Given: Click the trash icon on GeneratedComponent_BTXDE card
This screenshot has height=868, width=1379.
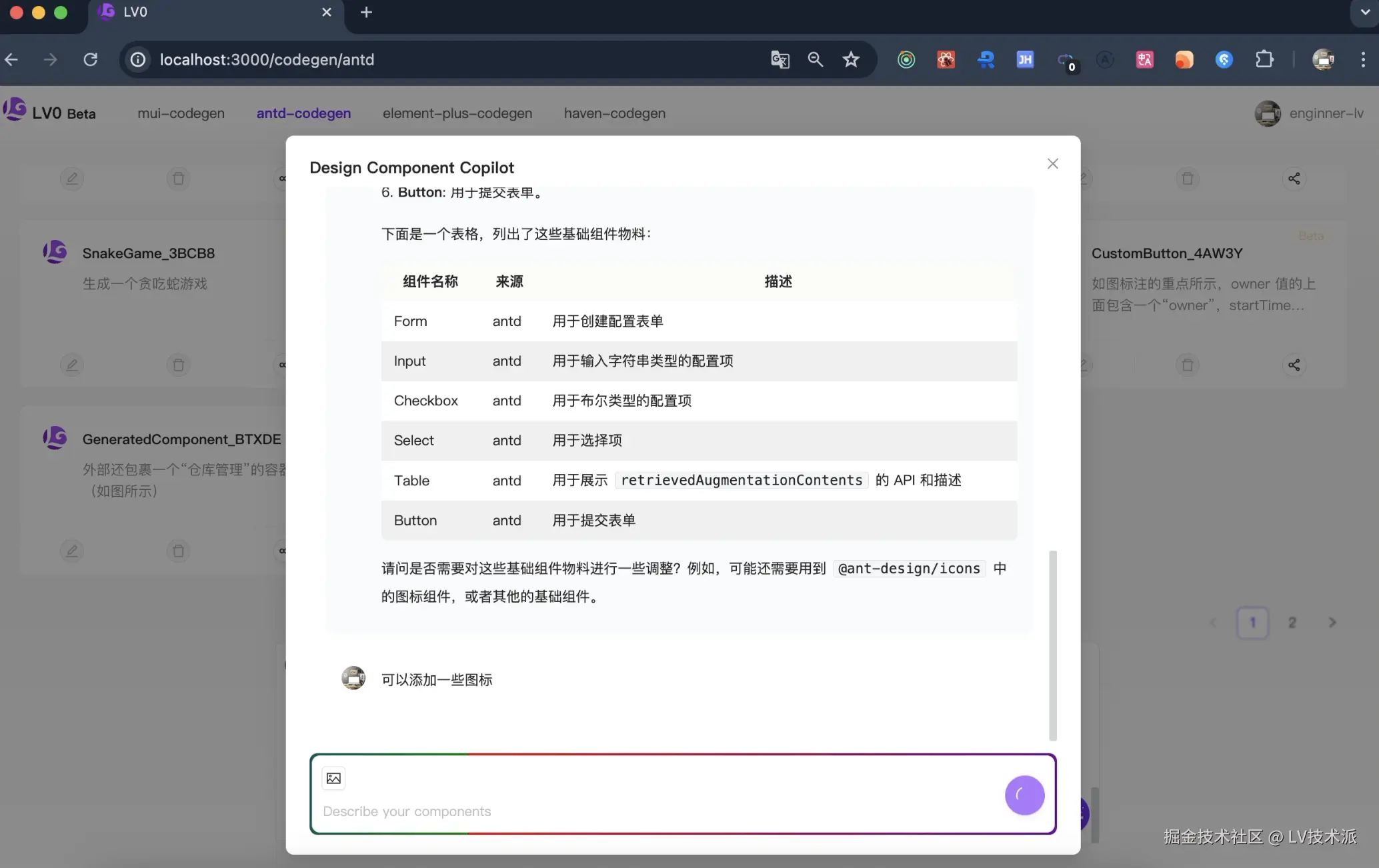Looking at the screenshot, I should pyautogui.click(x=178, y=551).
